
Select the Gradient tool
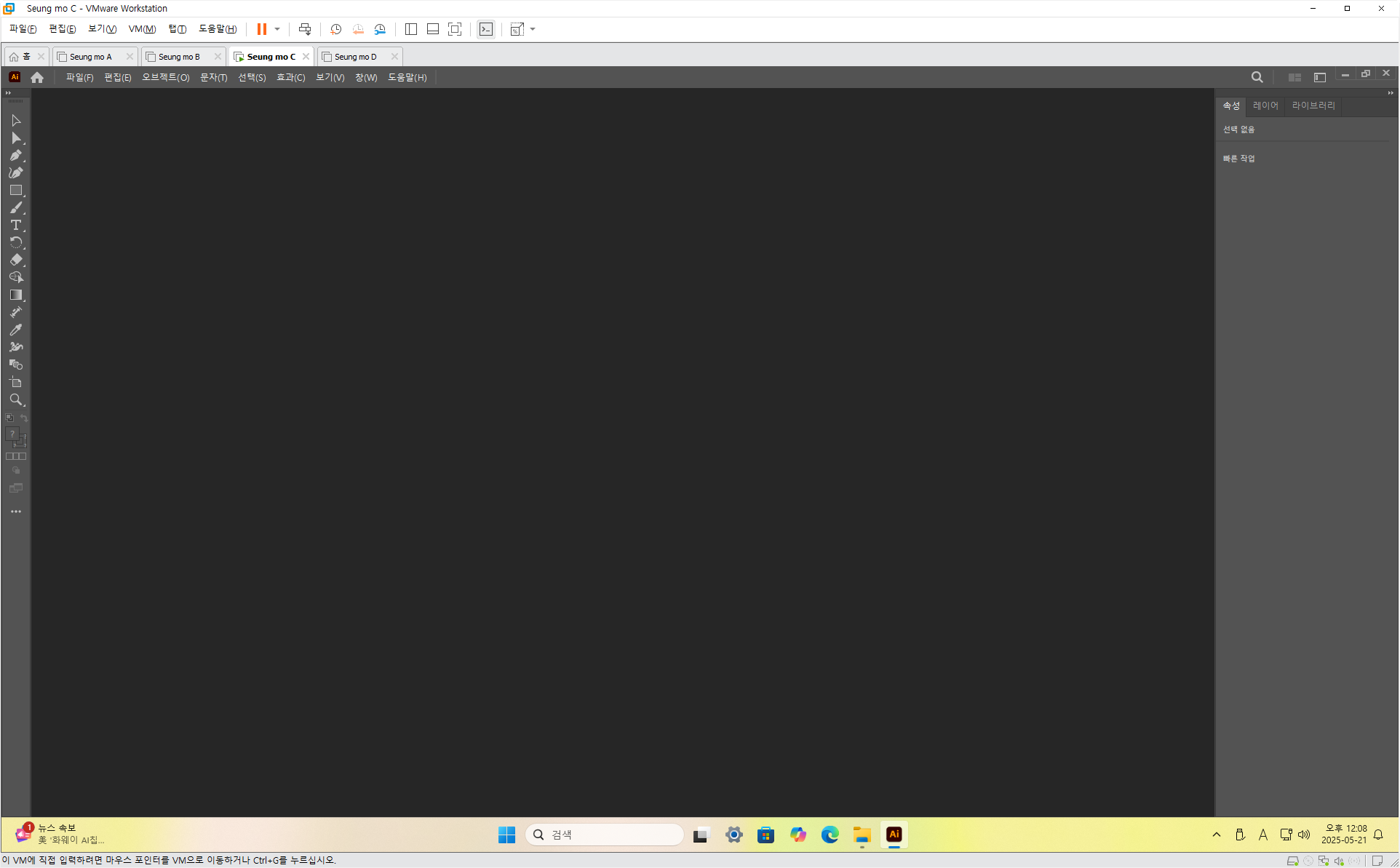[15, 295]
